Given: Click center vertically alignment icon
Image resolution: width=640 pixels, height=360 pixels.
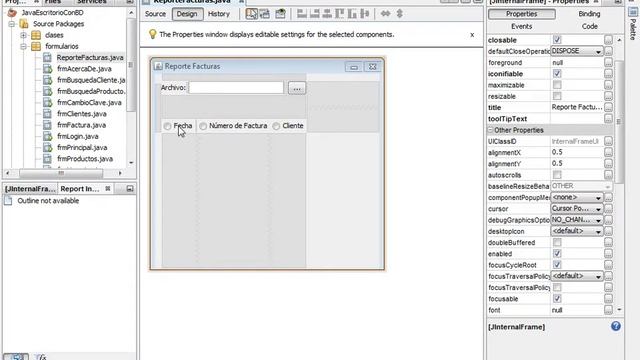Looking at the screenshot, I should point(365,14).
